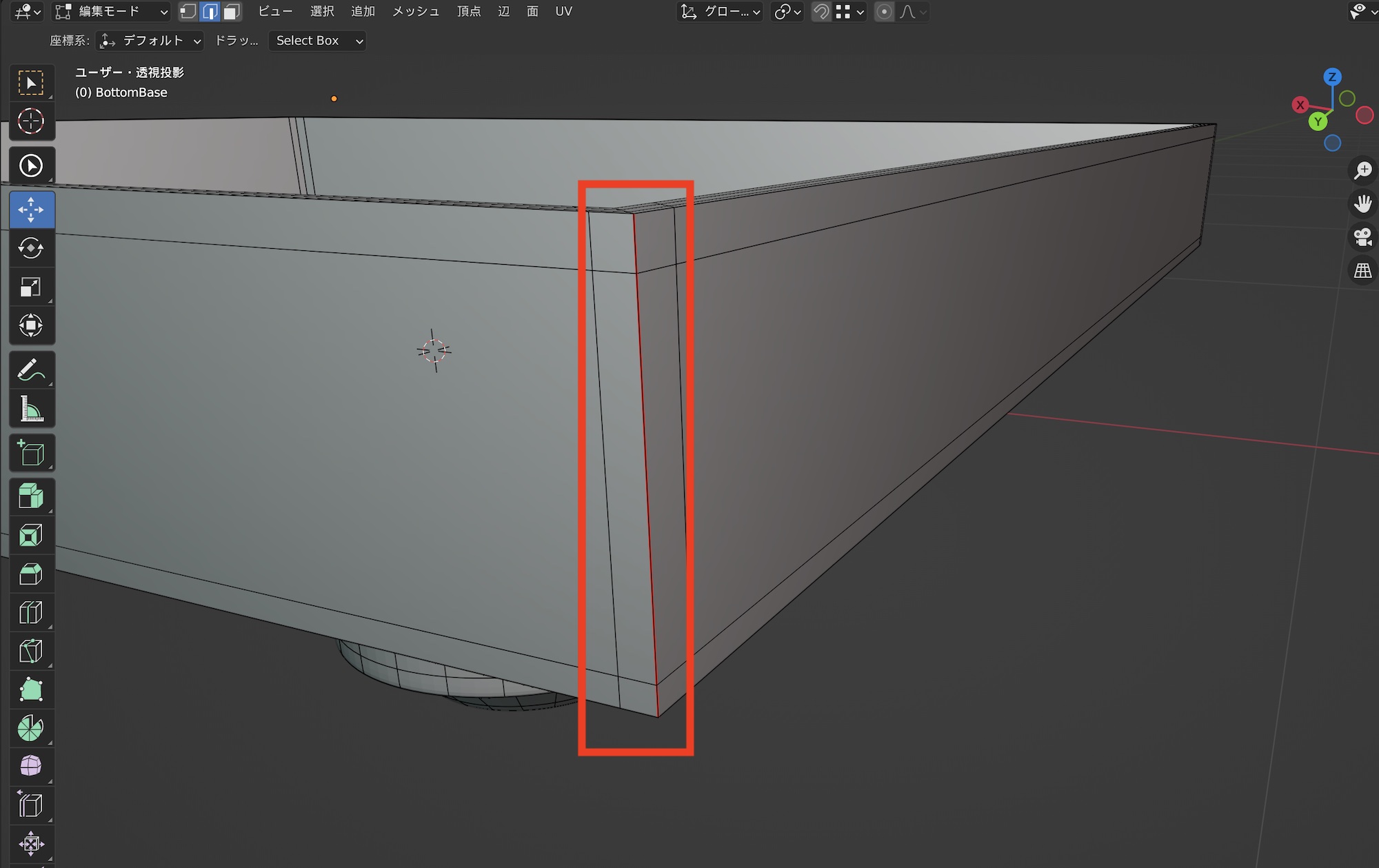Screen dimensions: 1379x868
Task: Open the メッシュ menu
Action: pos(415,12)
